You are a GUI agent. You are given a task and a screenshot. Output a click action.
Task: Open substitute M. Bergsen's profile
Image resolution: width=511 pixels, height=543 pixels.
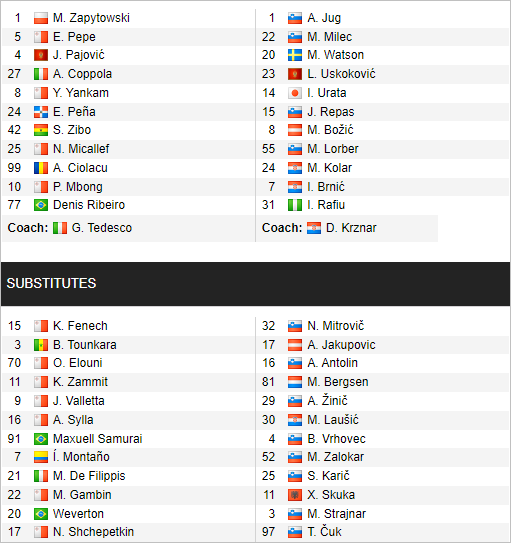(x=338, y=382)
